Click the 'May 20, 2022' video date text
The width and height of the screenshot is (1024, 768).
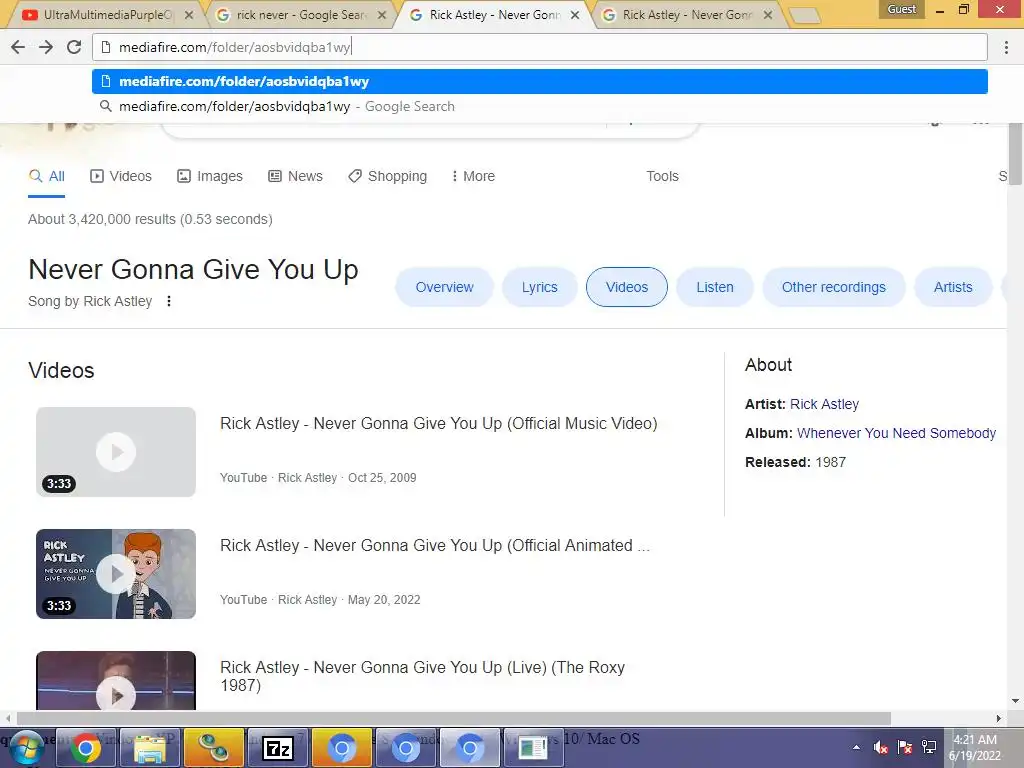click(x=384, y=600)
